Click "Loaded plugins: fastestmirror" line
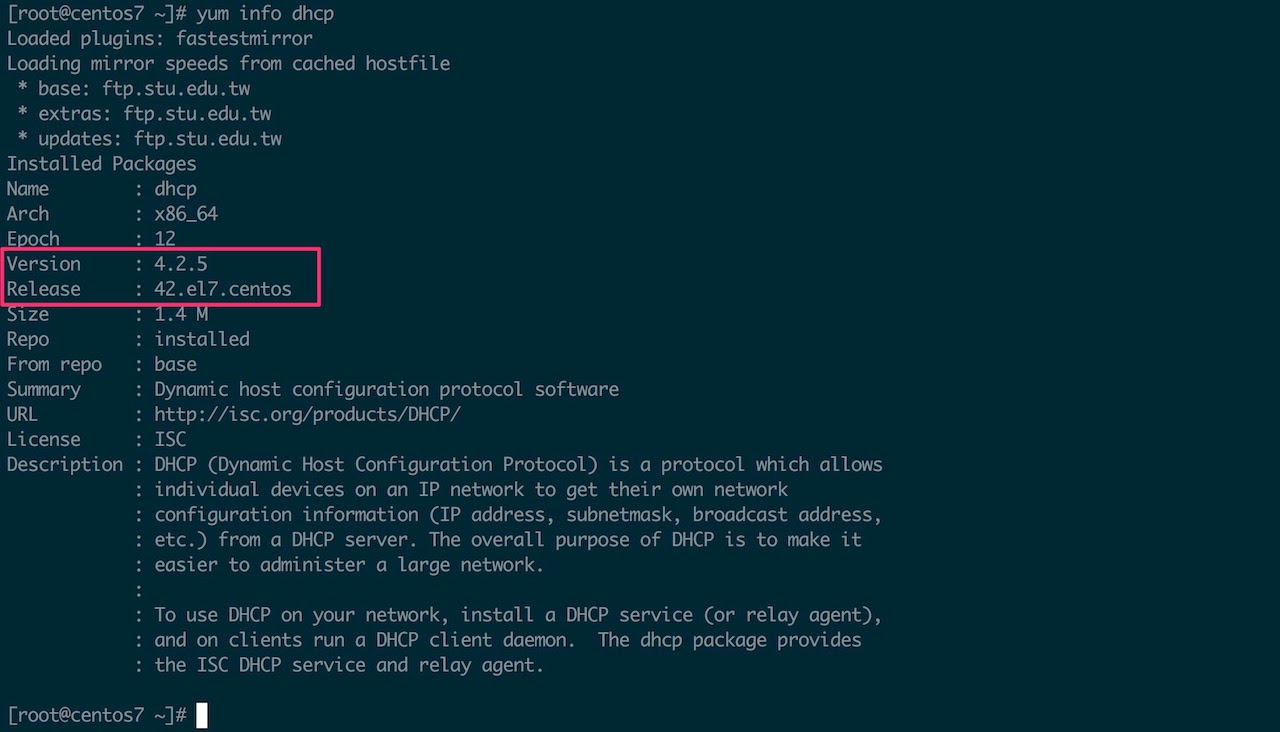This screenshot has width=1280, height=732. pyautogui.click(x=160, y=38)
